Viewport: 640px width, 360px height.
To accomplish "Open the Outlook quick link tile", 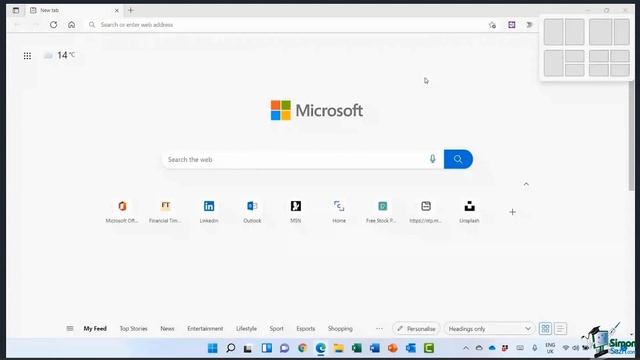I will pyautogui.click(x=252, y=211).
